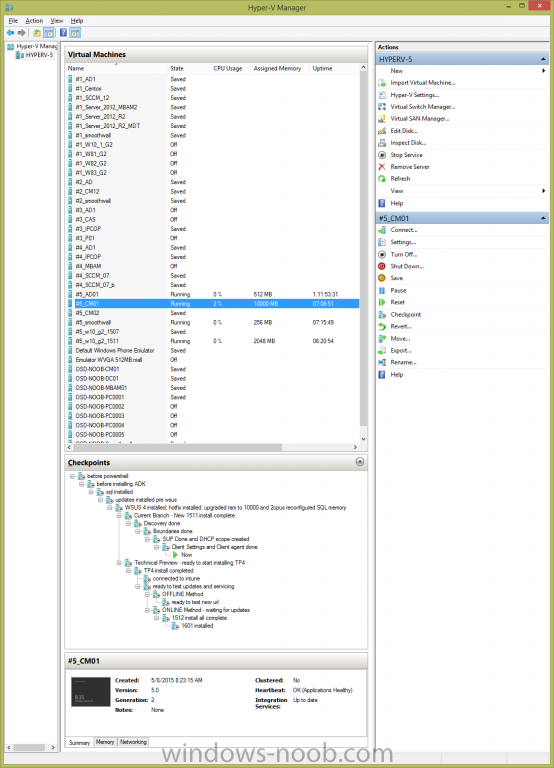This screenshot has height=768, width=554.
Task: Open the File menu
Action: pos(13,21)
